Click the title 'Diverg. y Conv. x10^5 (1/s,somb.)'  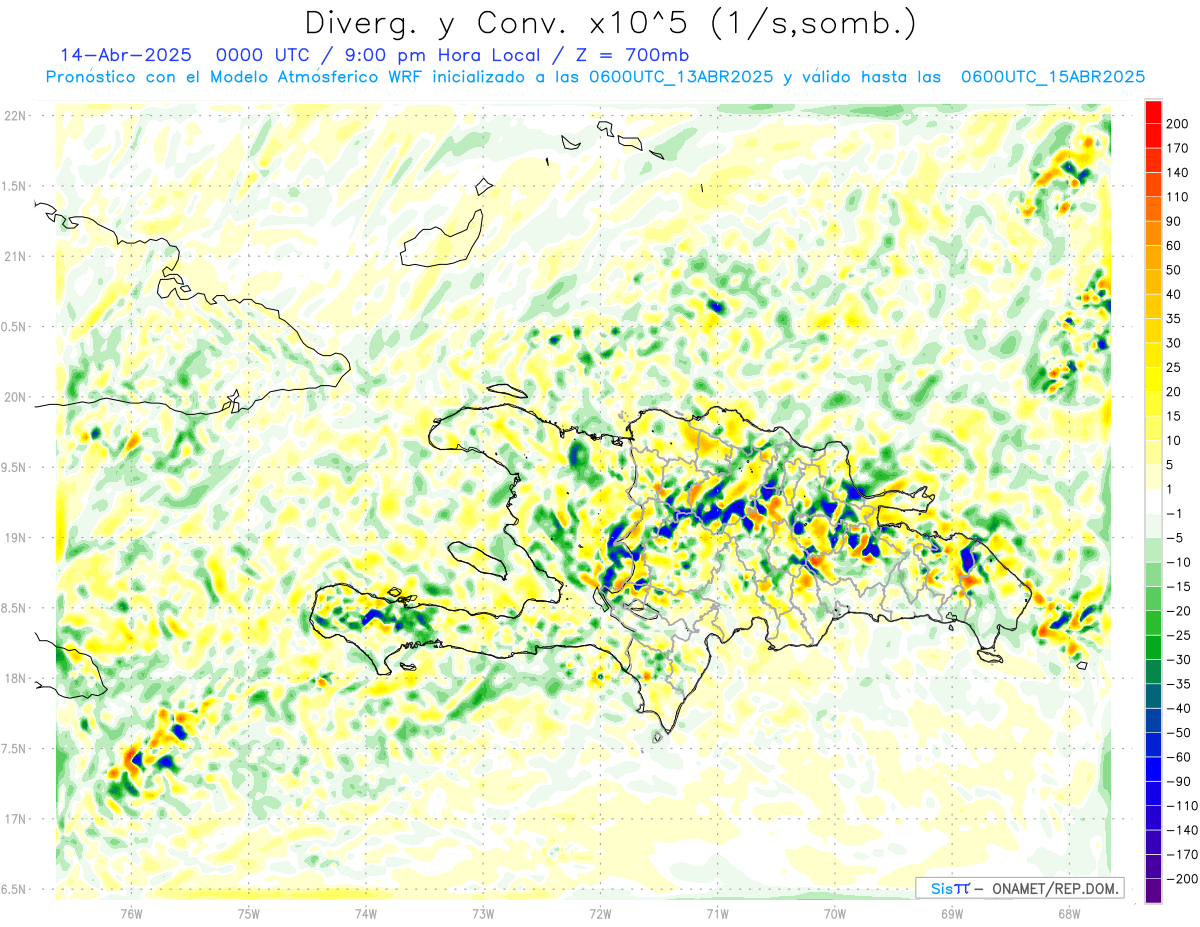coord(610,23)
